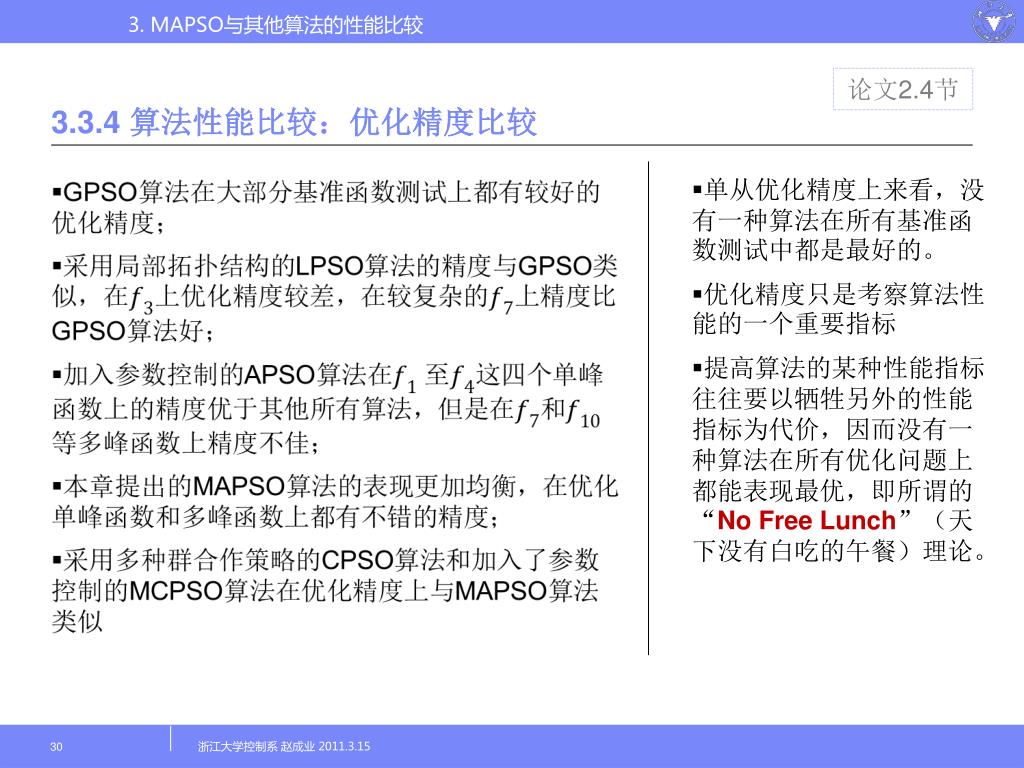
Task: Click the red 'No Free Lunch' text
Action: [x=806, y=520]
